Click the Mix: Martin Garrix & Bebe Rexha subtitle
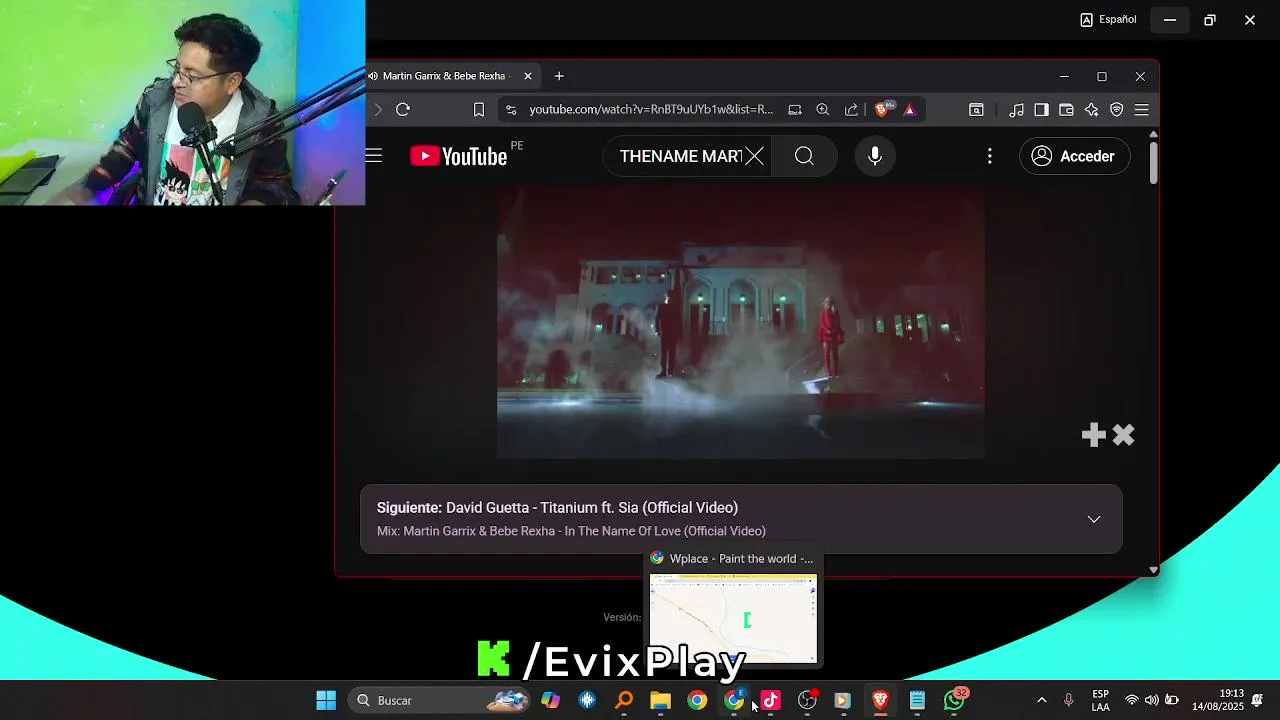The height and width of the screenshot is (720, 1280). click(x=571, y=531)
